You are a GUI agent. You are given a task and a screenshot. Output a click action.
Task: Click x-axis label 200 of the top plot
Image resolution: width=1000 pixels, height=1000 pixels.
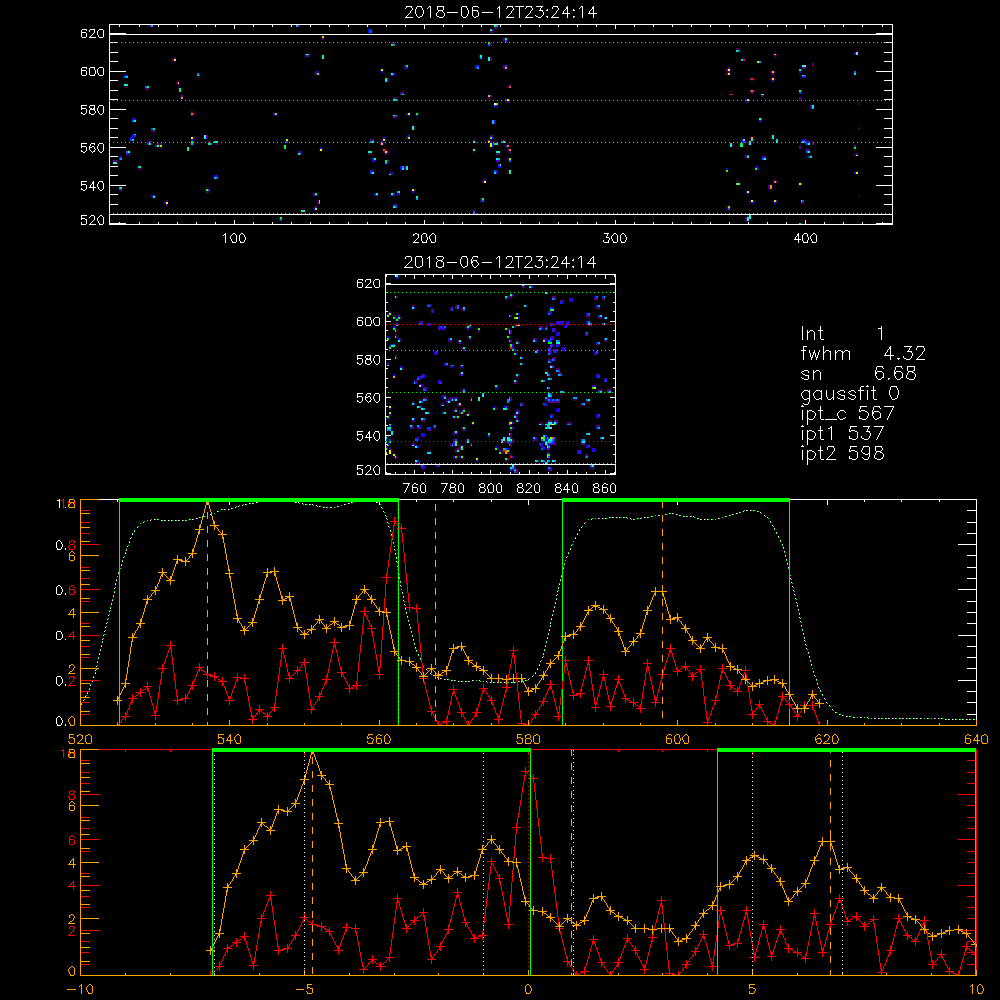pyautogui.click(x=424, y=239)
